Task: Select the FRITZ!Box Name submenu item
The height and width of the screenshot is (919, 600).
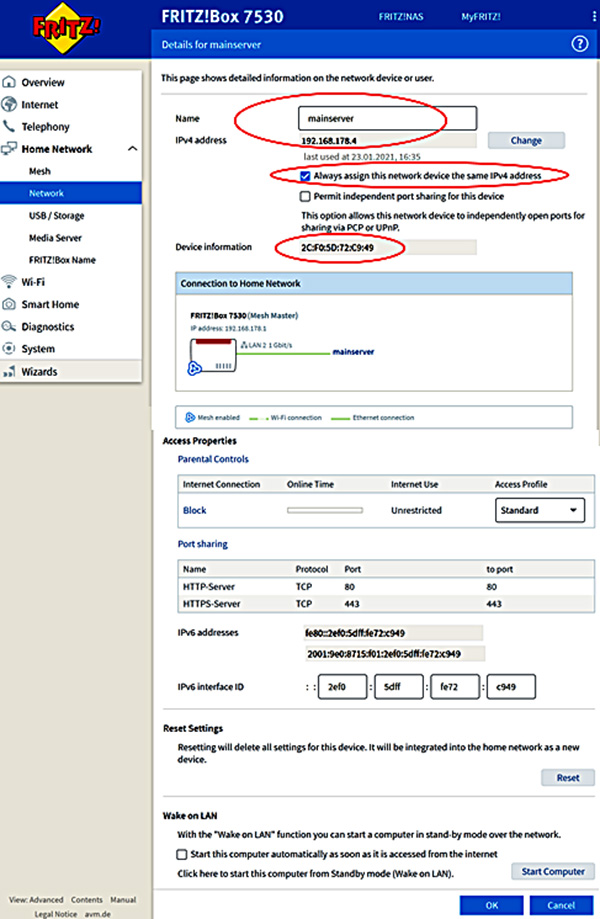Action: pos(62,260)
